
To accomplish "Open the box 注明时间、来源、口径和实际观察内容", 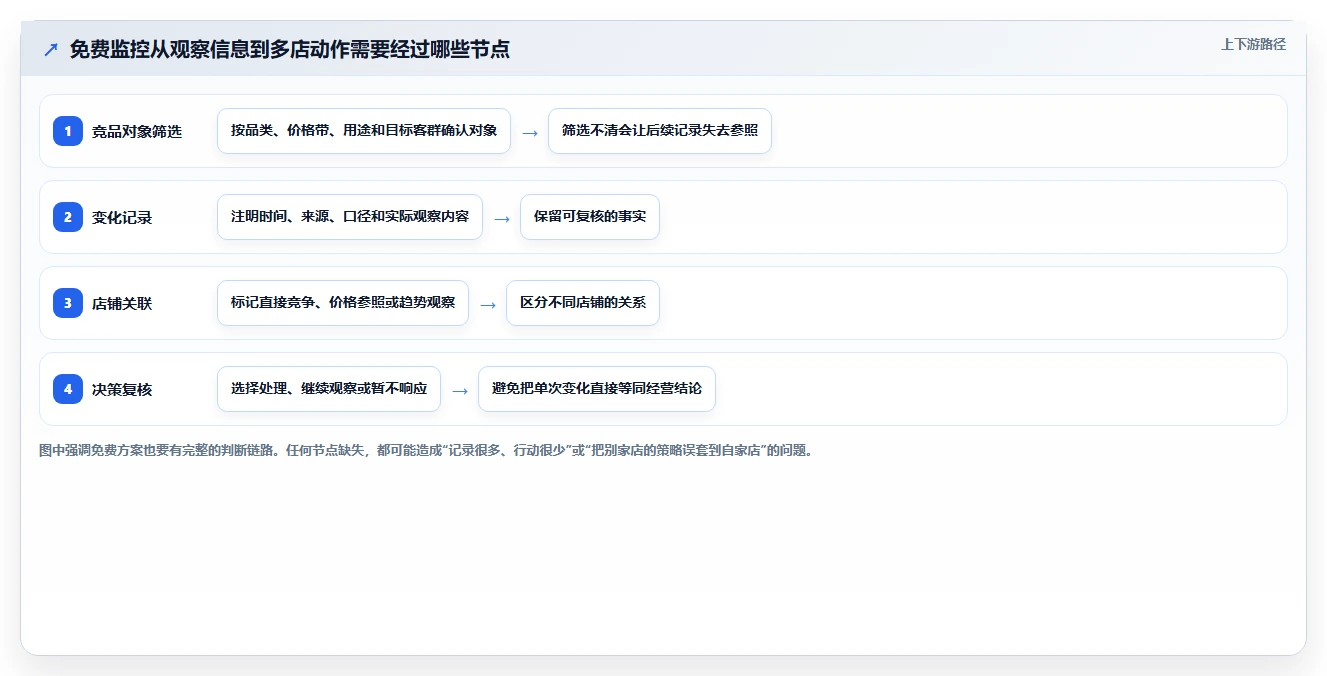I will coord(350,217).
